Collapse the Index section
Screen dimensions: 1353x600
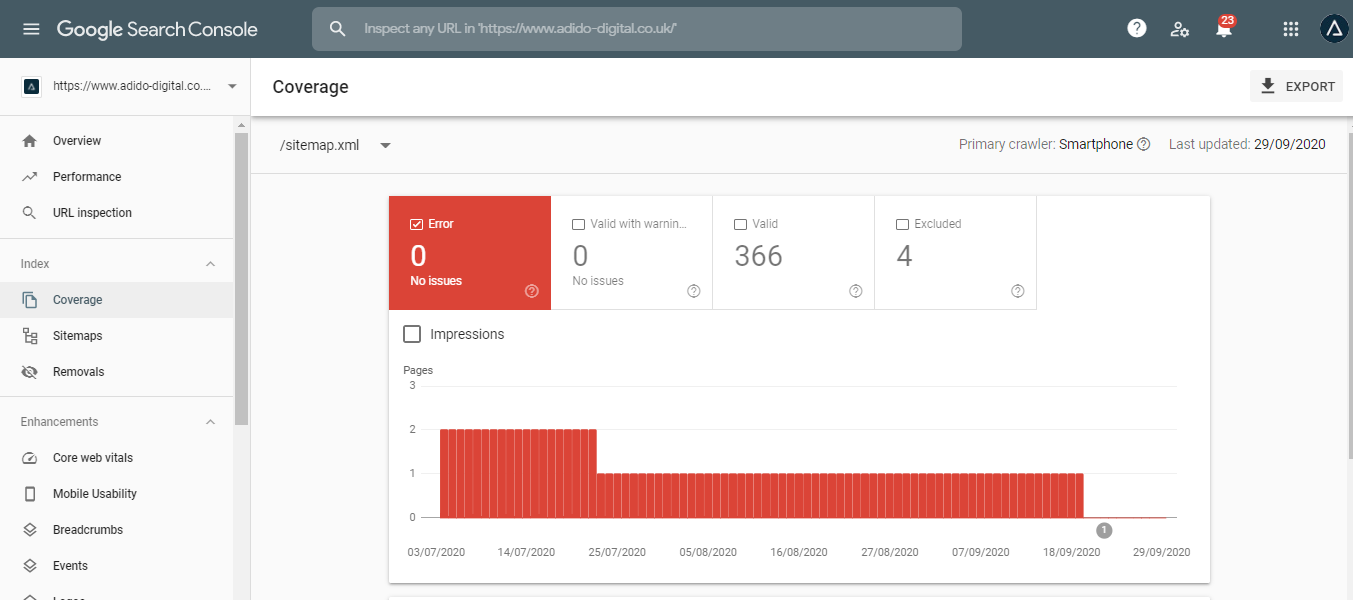pos(210,264)
